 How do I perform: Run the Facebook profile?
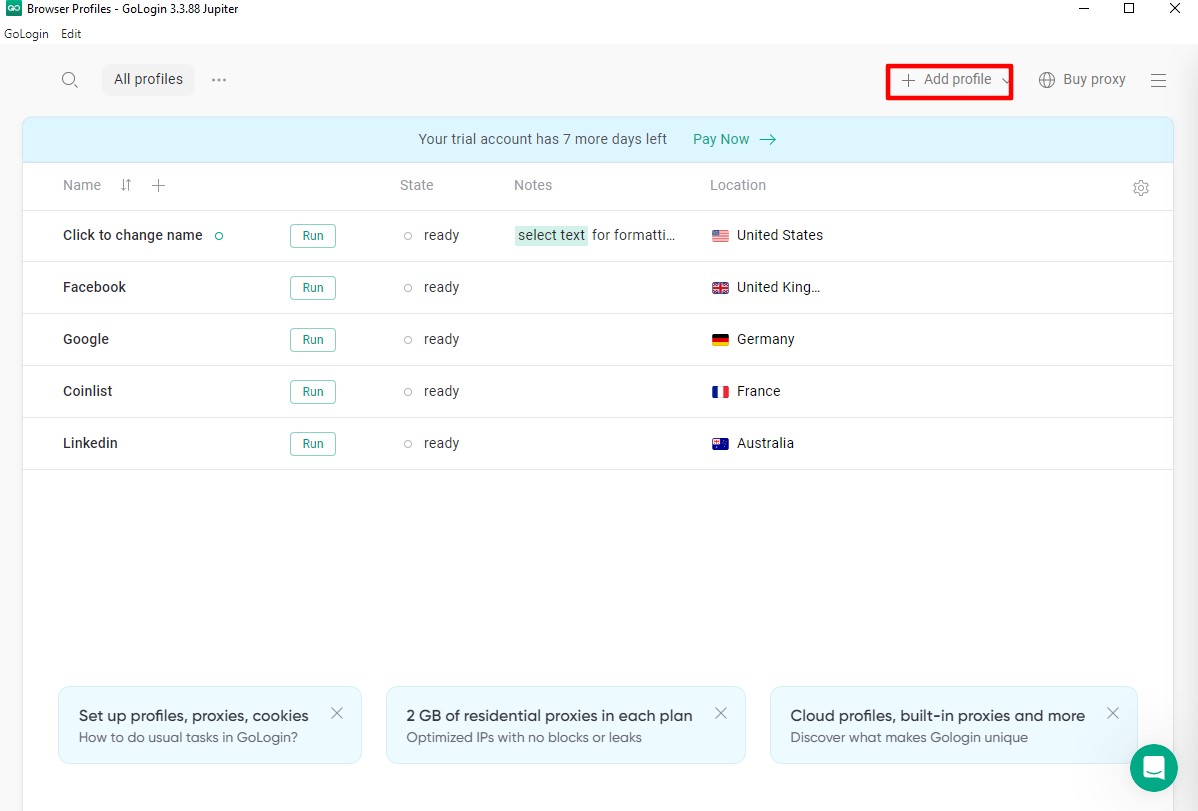click(313, 288)
